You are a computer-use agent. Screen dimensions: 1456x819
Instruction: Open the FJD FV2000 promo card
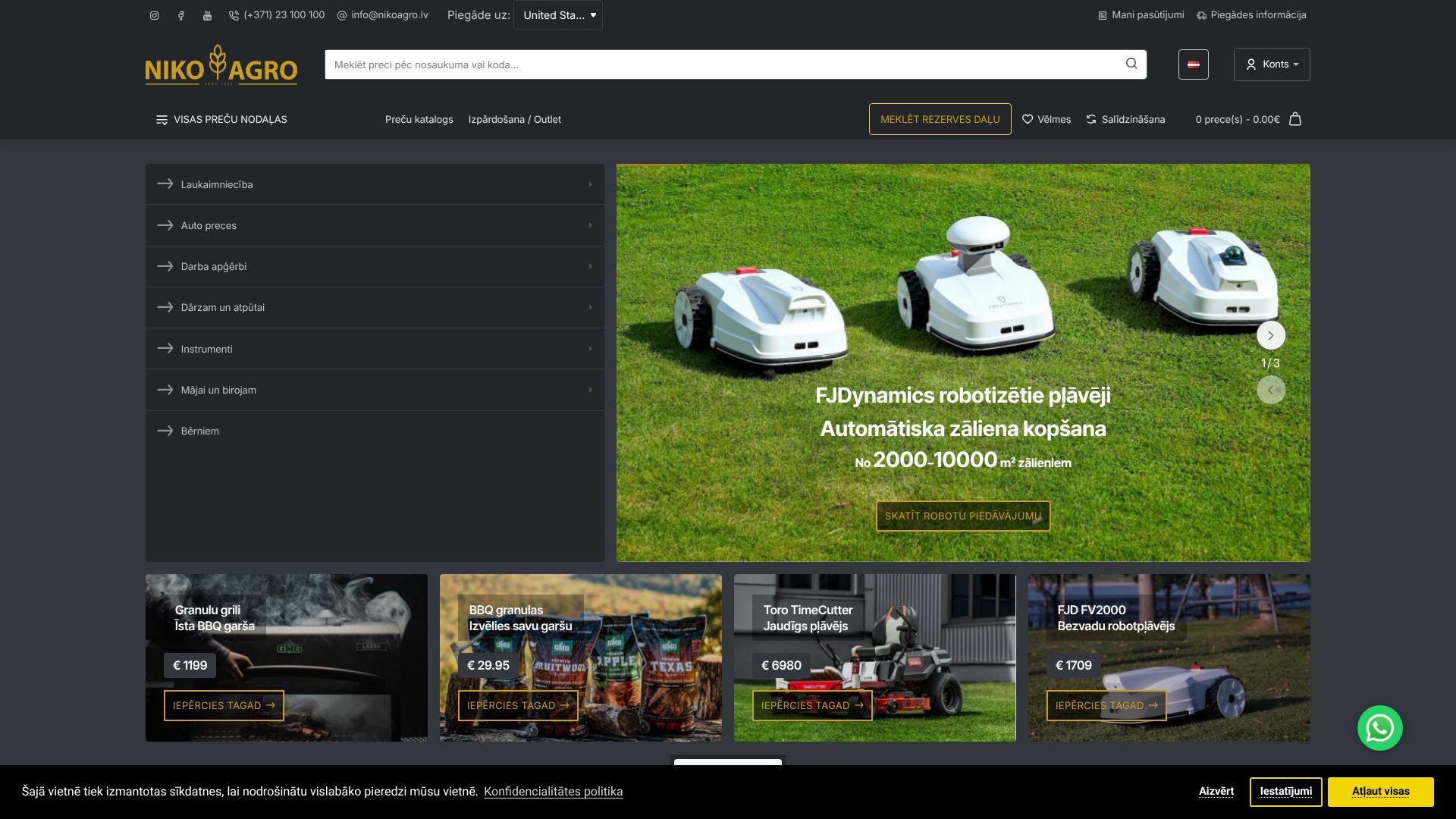pos(1169,657)
